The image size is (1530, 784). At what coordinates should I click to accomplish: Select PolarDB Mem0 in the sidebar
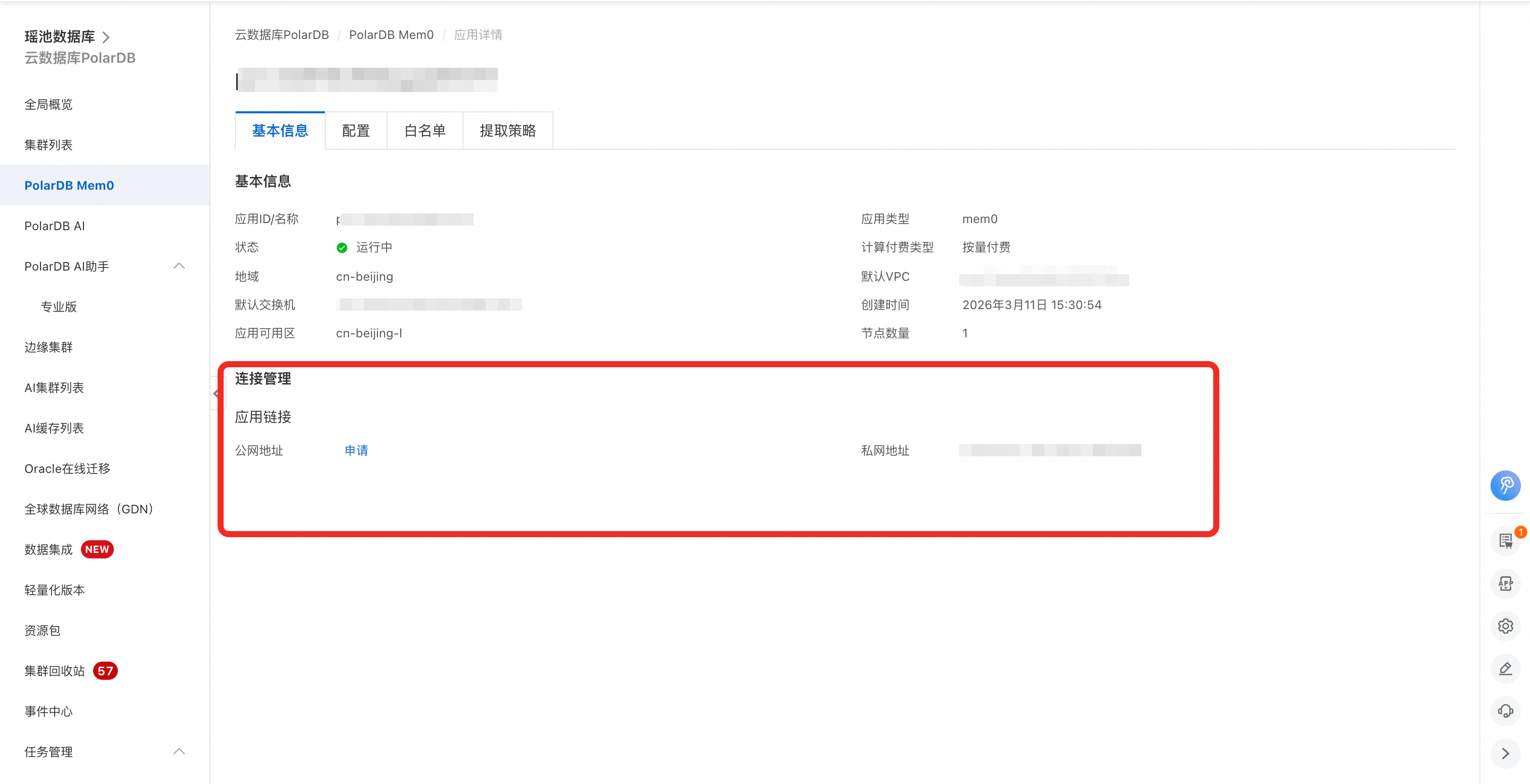[105, 185]
